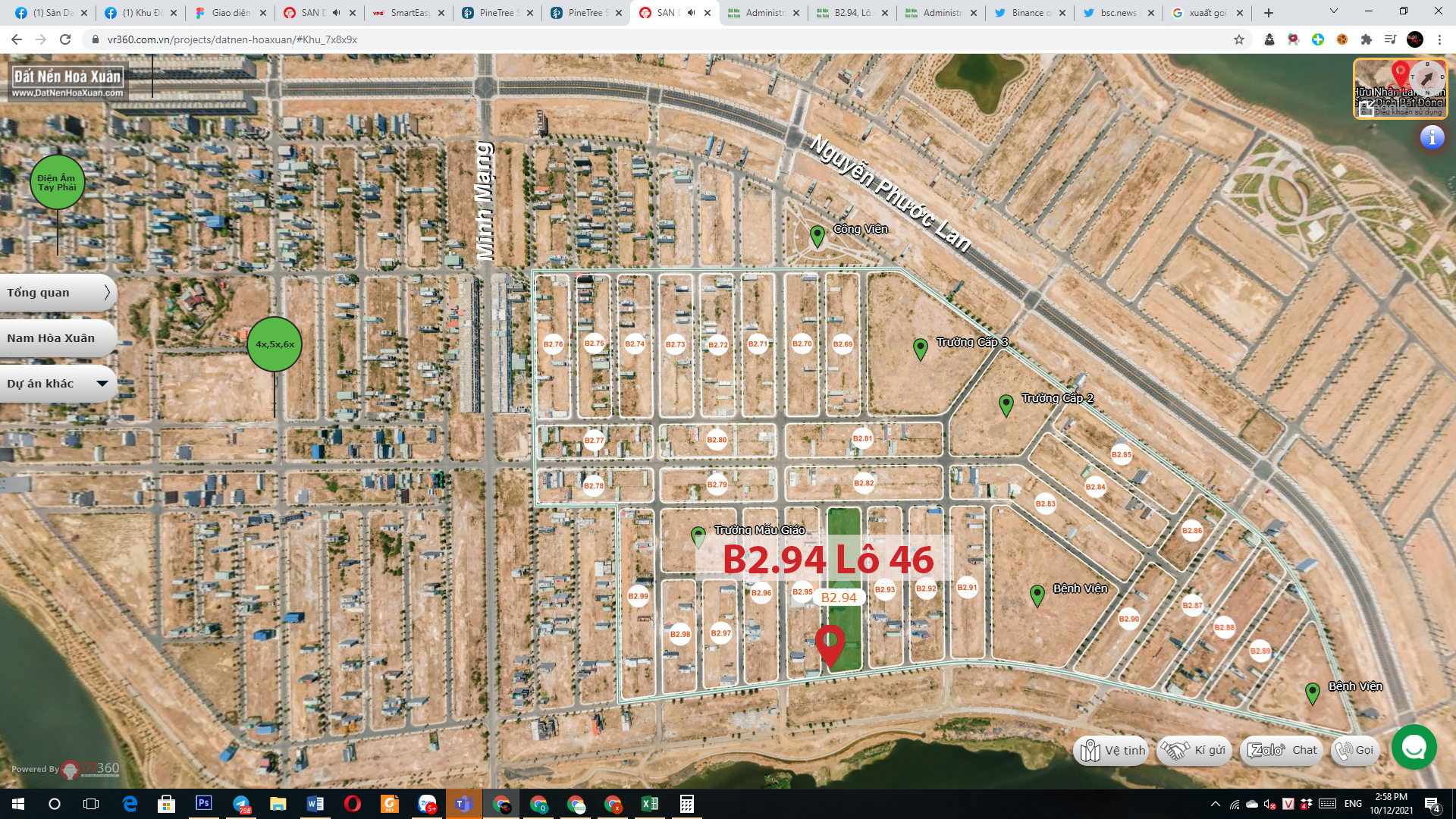
Task: Click the blue info icon
Action: pyautogui.click(x=1432, y=137)
